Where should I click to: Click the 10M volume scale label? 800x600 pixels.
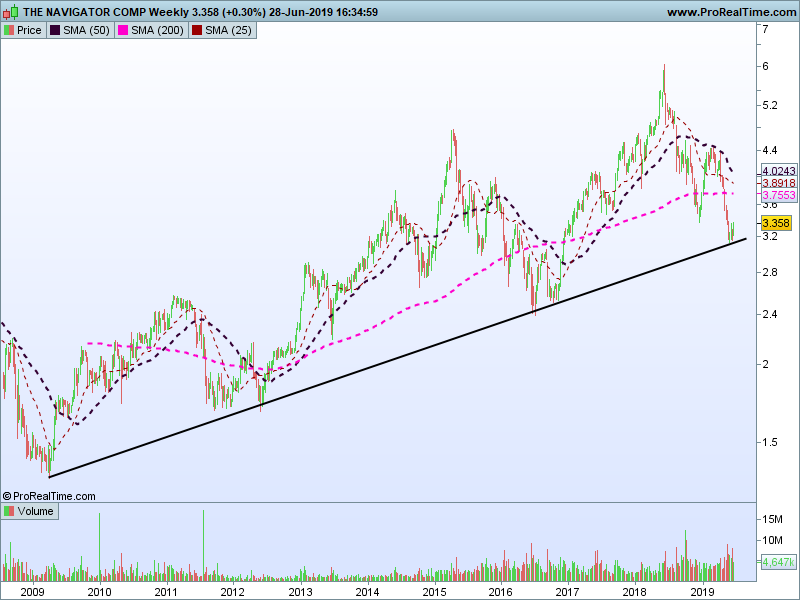[x=772, y=540]
